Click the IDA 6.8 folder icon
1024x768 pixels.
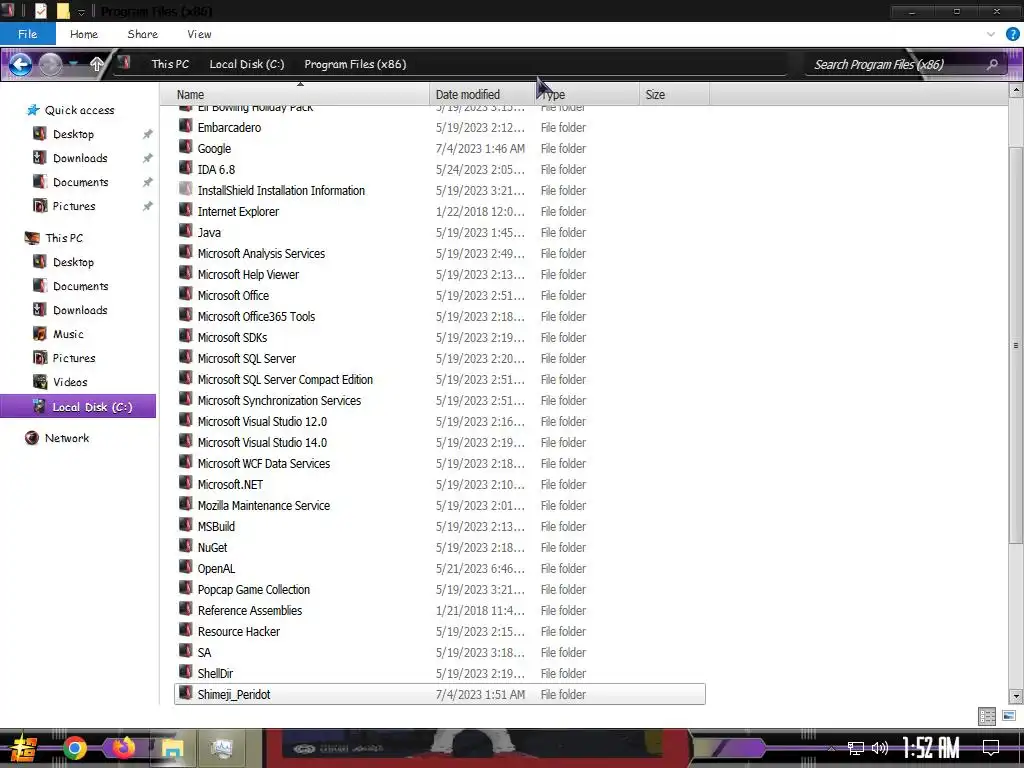185,168
